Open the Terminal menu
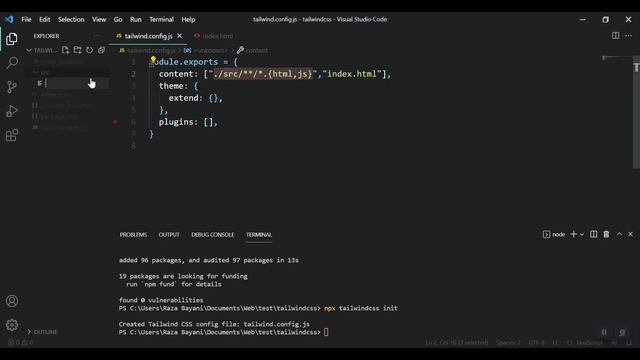The width and height of the screenshot is (640, 360). [161, 19]
